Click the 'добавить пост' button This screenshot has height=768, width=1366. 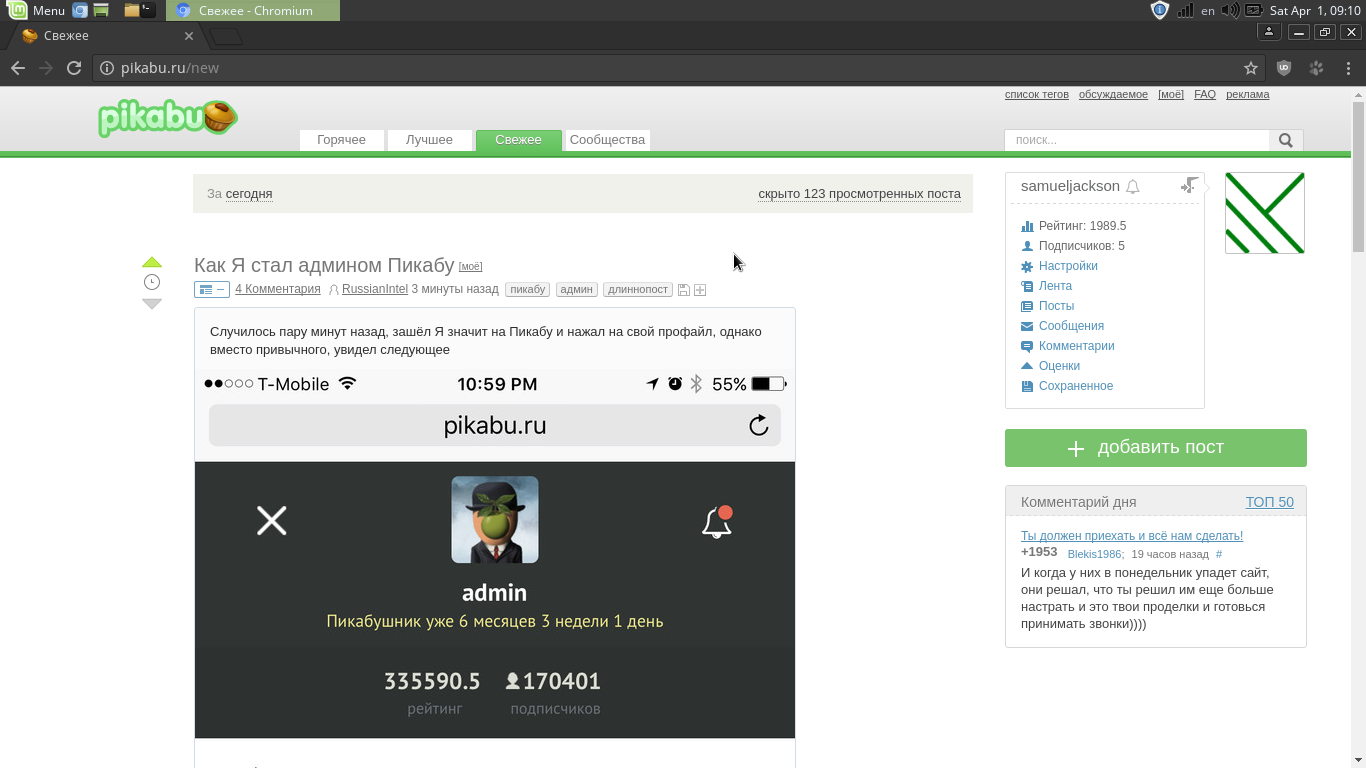[x=1156, y=448]
